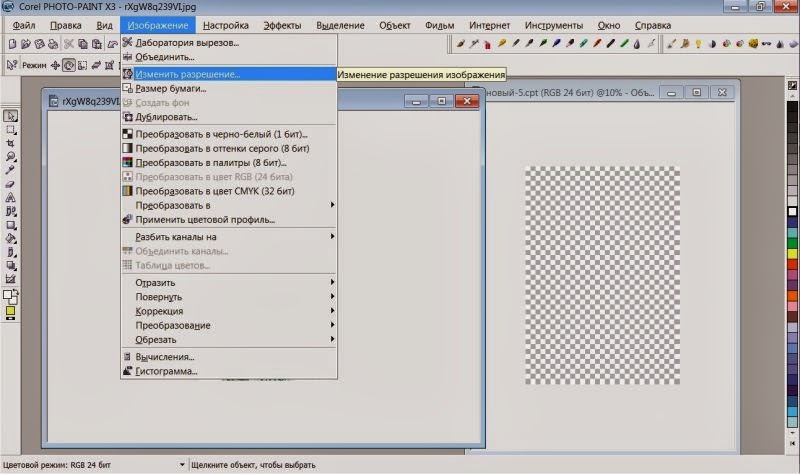
Task: Click the New document icon in toolbar
Action: (x=12, y=44)
